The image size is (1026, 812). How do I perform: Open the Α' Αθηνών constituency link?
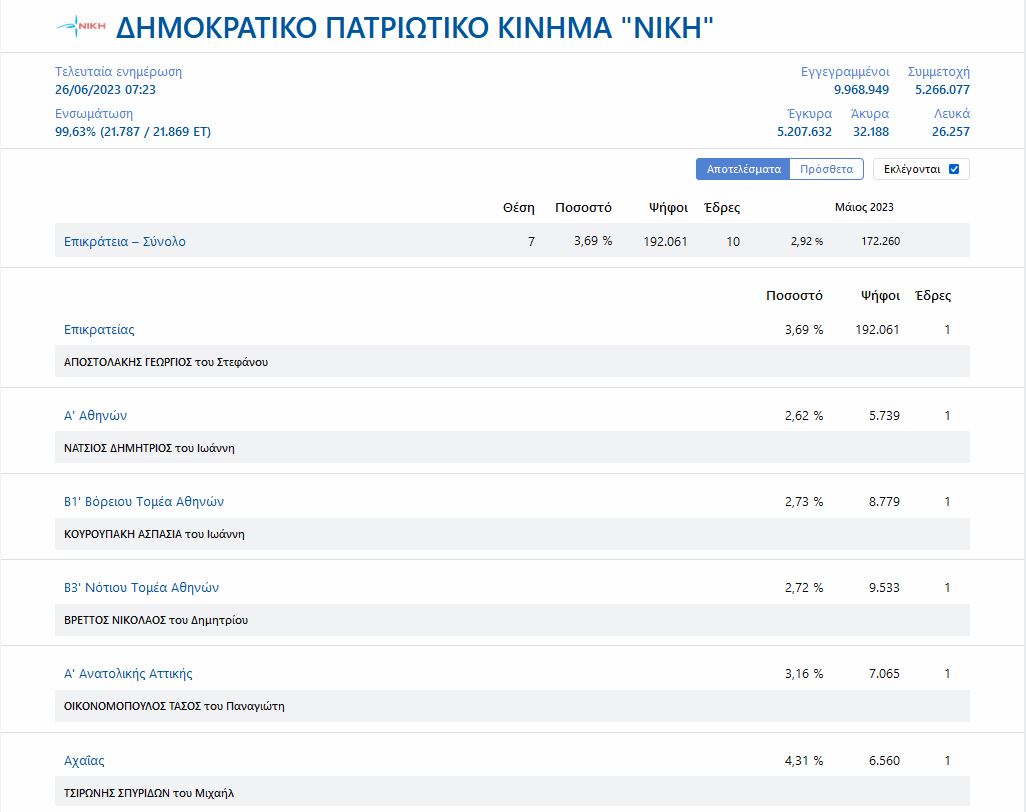(95, 415)
